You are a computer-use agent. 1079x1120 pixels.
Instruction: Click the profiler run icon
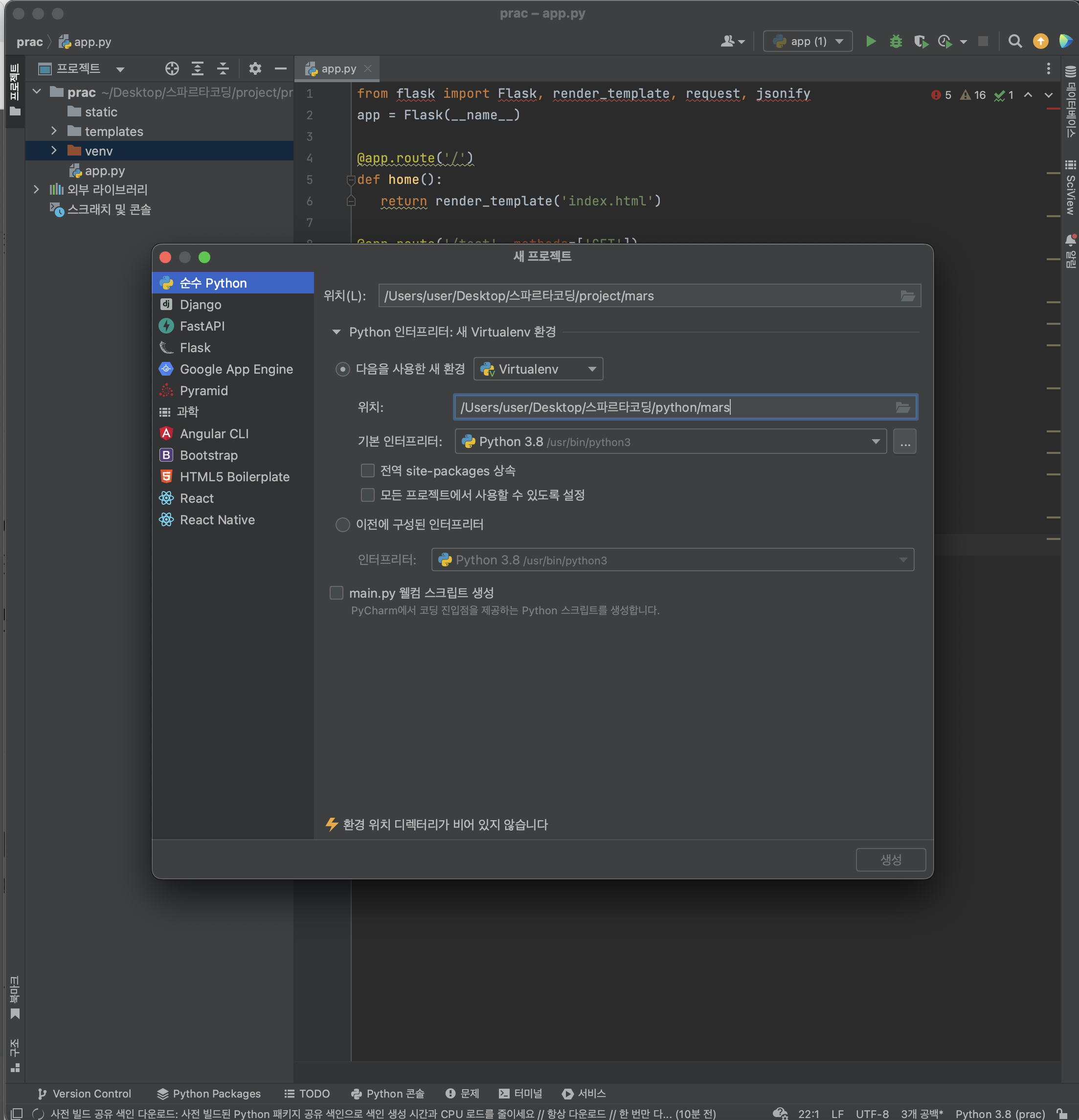point(945,41)
